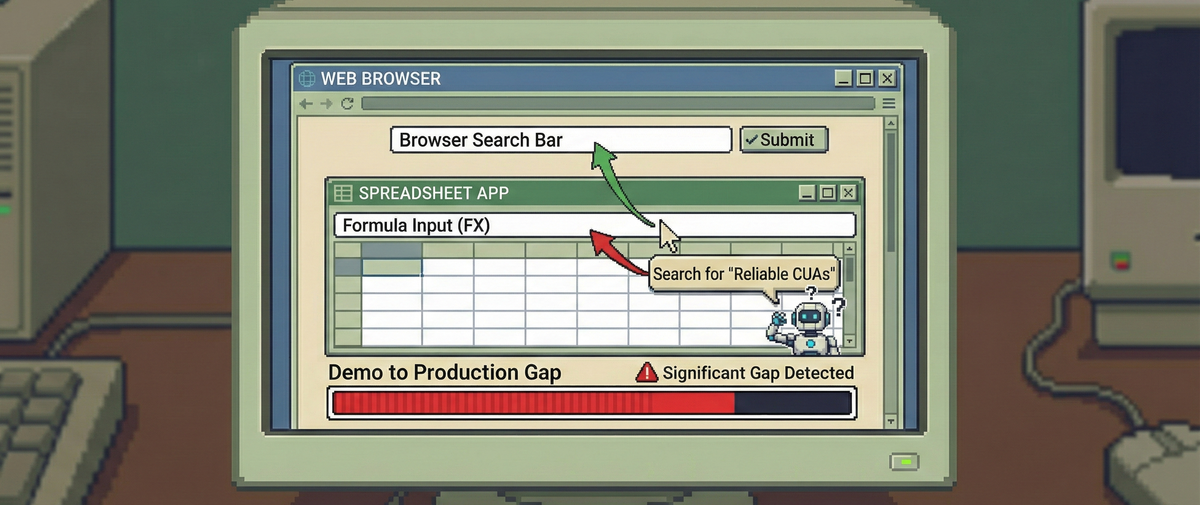
Task: Select the highlighted spreadsheet cell
Action: [x=391, y=267]
